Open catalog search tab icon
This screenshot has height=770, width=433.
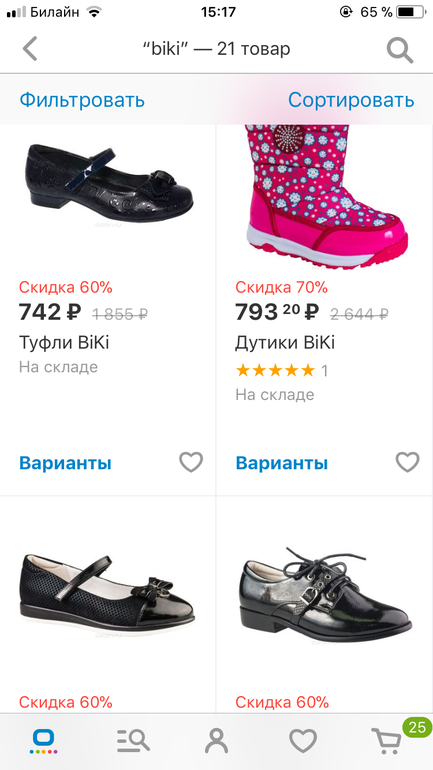pyautogui.click(x=133, y=741)
